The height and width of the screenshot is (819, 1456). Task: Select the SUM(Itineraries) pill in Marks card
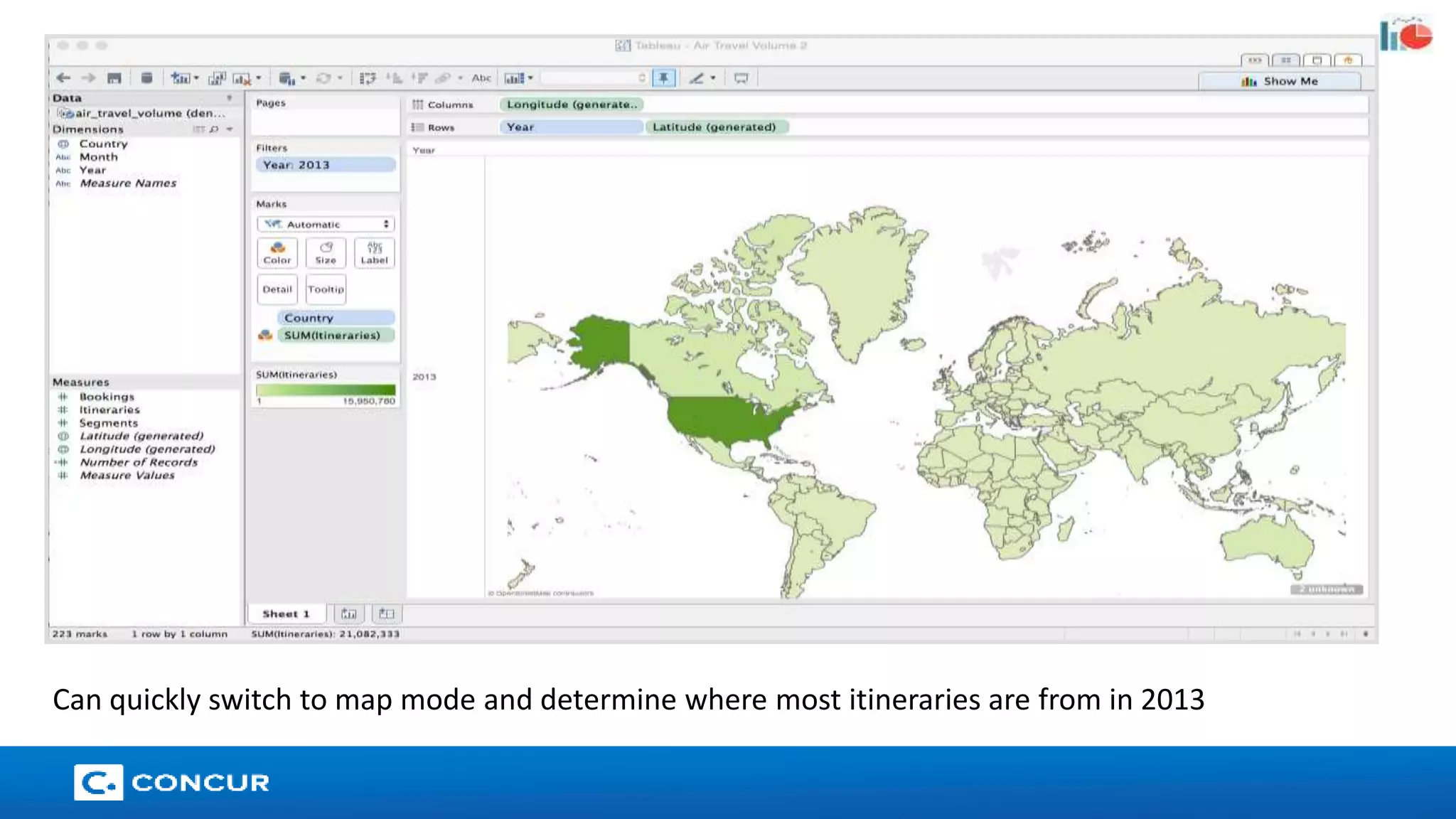tap(336, 335)
